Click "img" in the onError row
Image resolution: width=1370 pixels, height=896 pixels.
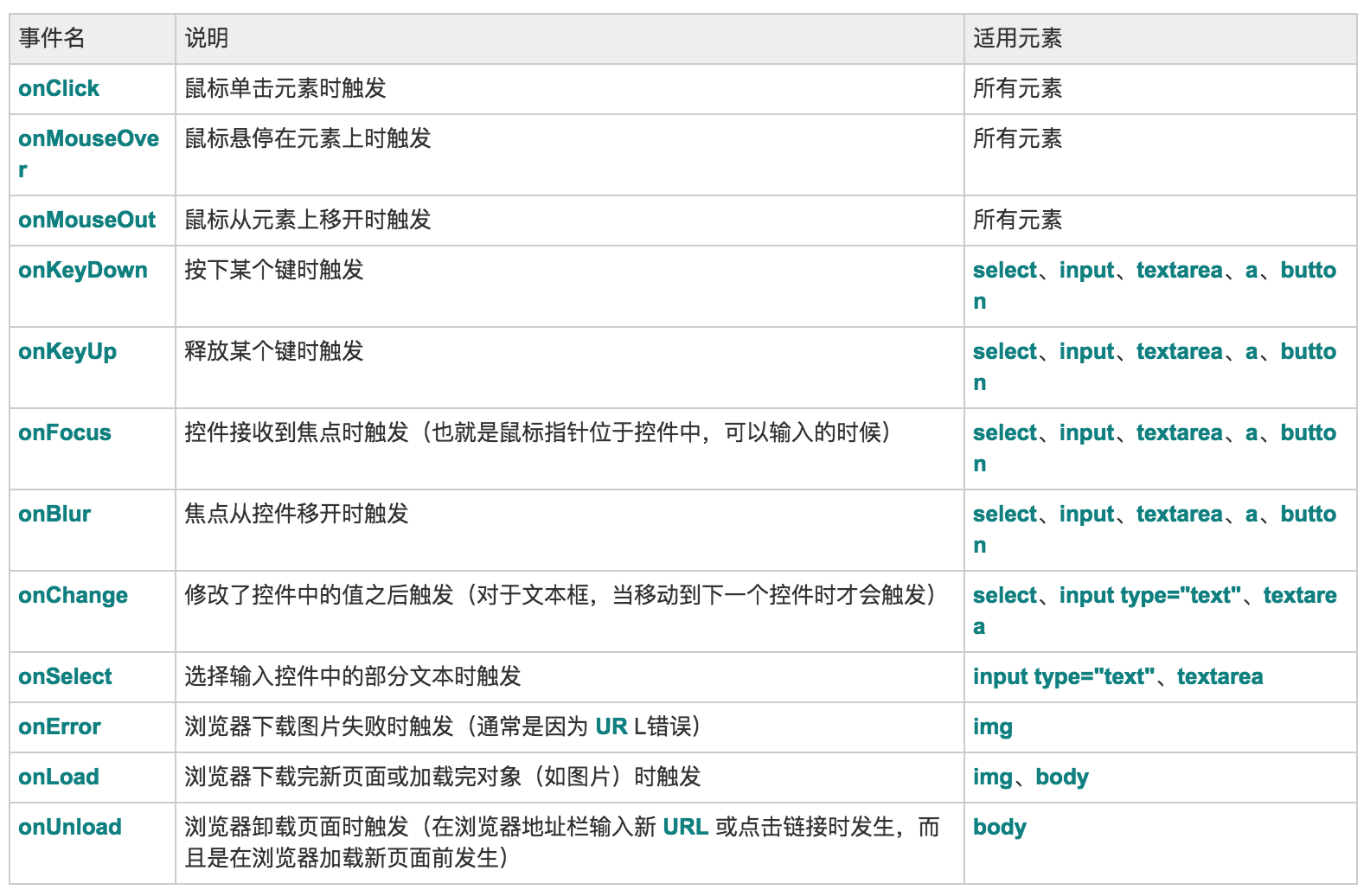(992, 727)
